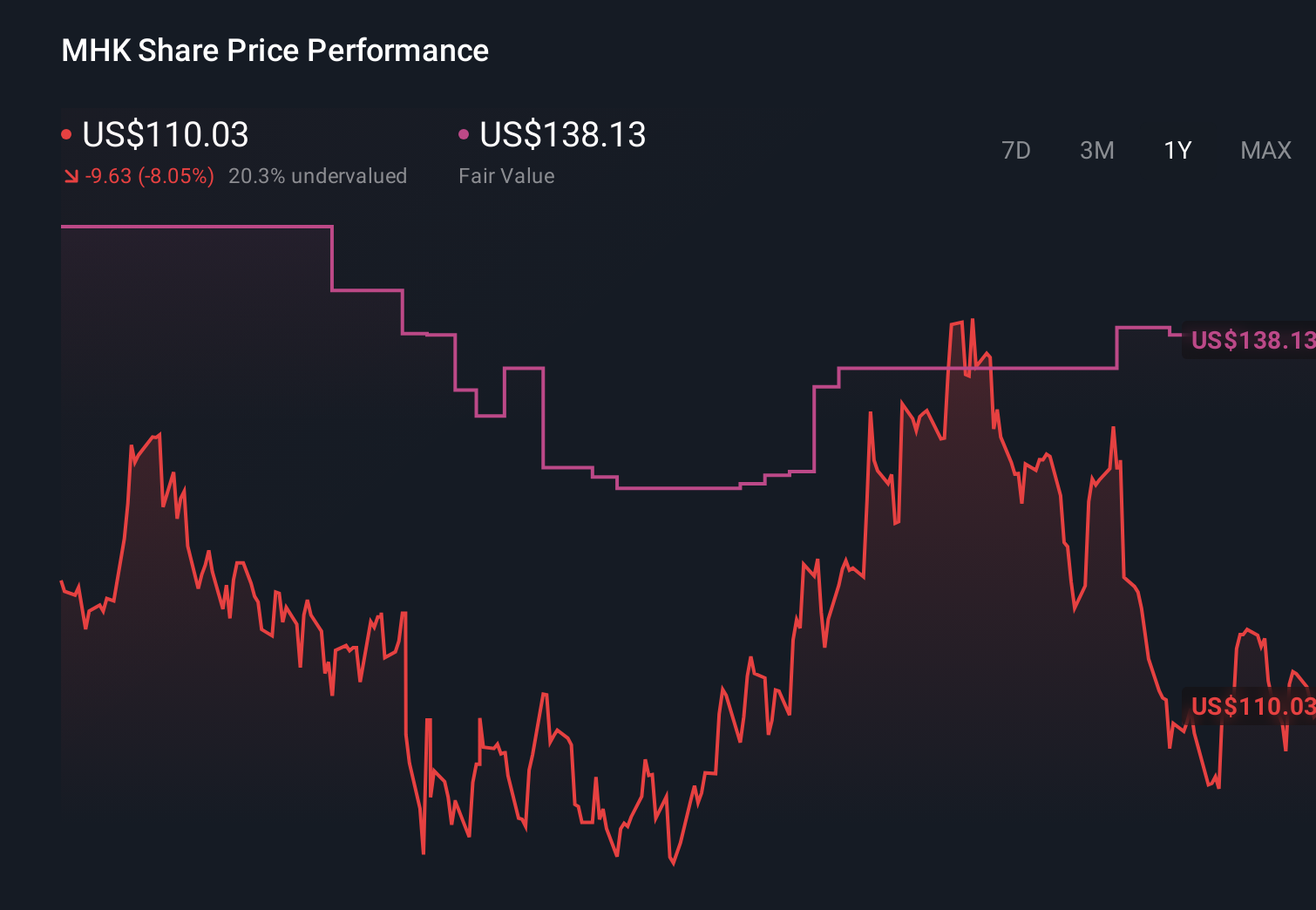Click the start of the red price line
The width and height of the screenshot is (1316, 910).
point(62,581)
